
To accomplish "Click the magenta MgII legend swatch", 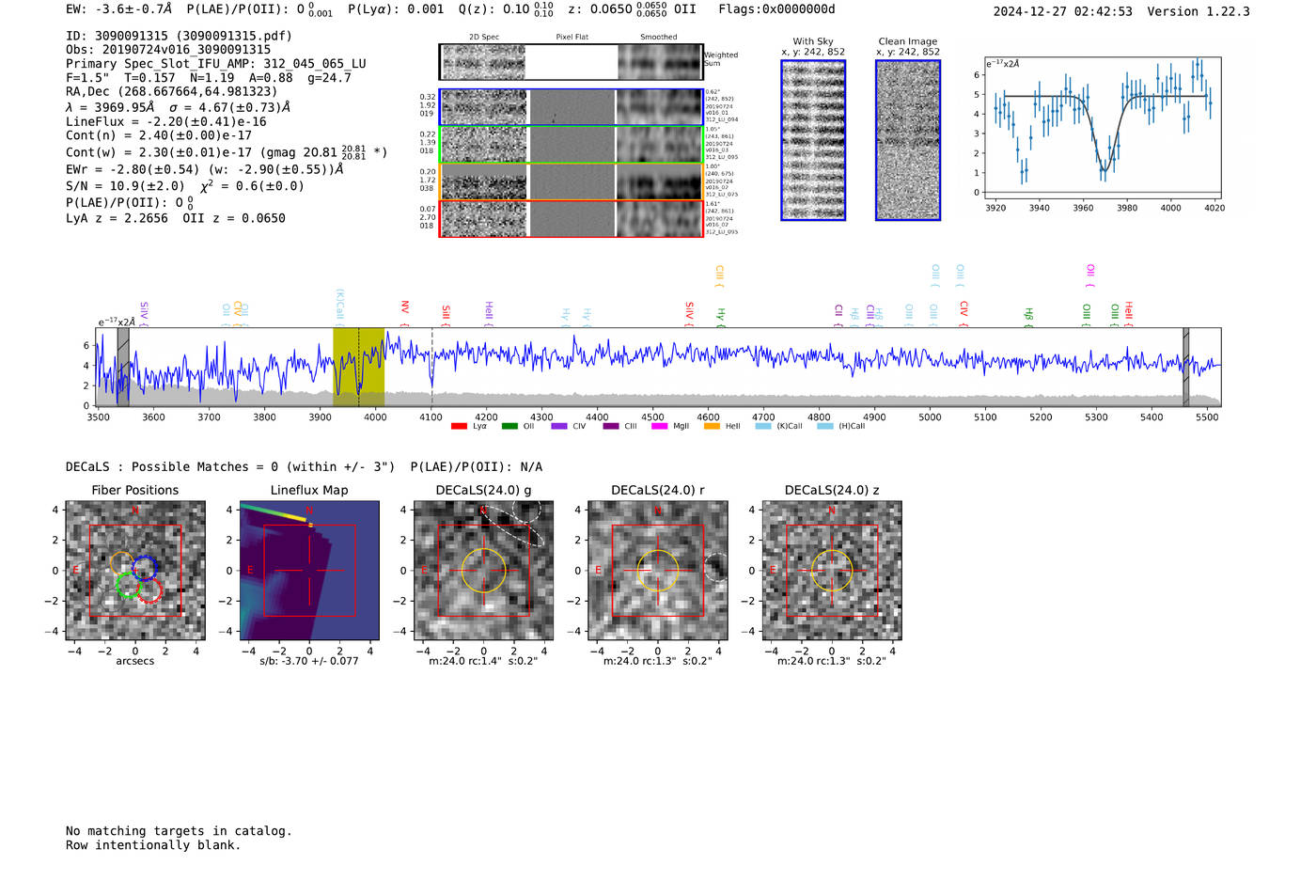I will (x=659, y=426).
